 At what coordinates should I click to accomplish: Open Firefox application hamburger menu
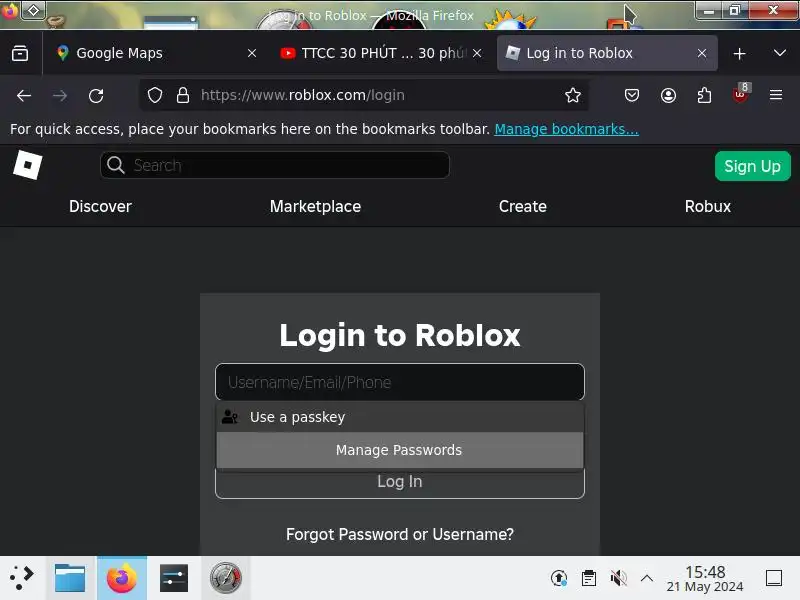tap(776, 95)
